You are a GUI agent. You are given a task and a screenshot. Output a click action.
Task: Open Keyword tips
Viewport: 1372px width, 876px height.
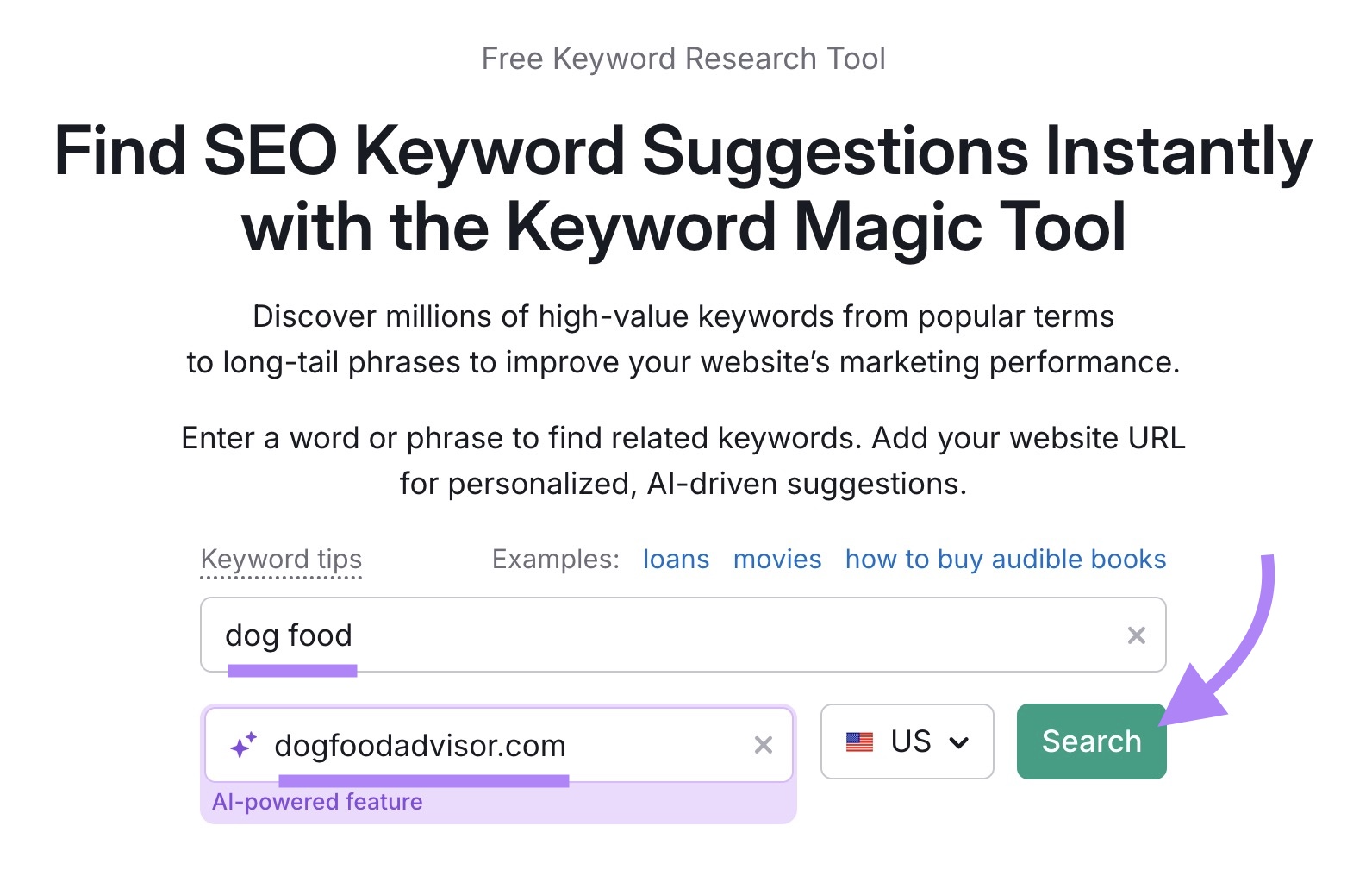point(281,559)
